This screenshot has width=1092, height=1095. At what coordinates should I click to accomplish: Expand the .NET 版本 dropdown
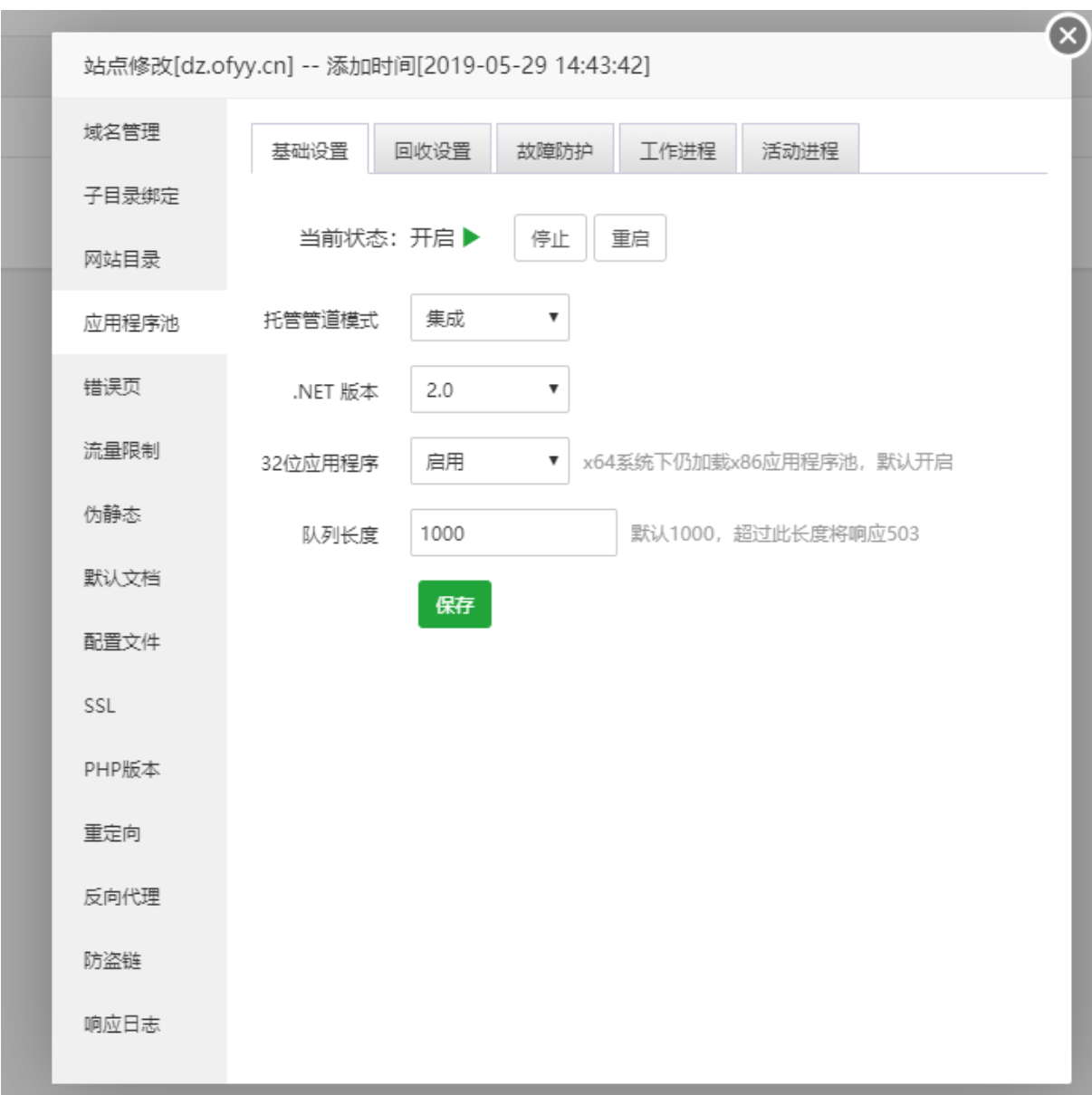point(490,388)
